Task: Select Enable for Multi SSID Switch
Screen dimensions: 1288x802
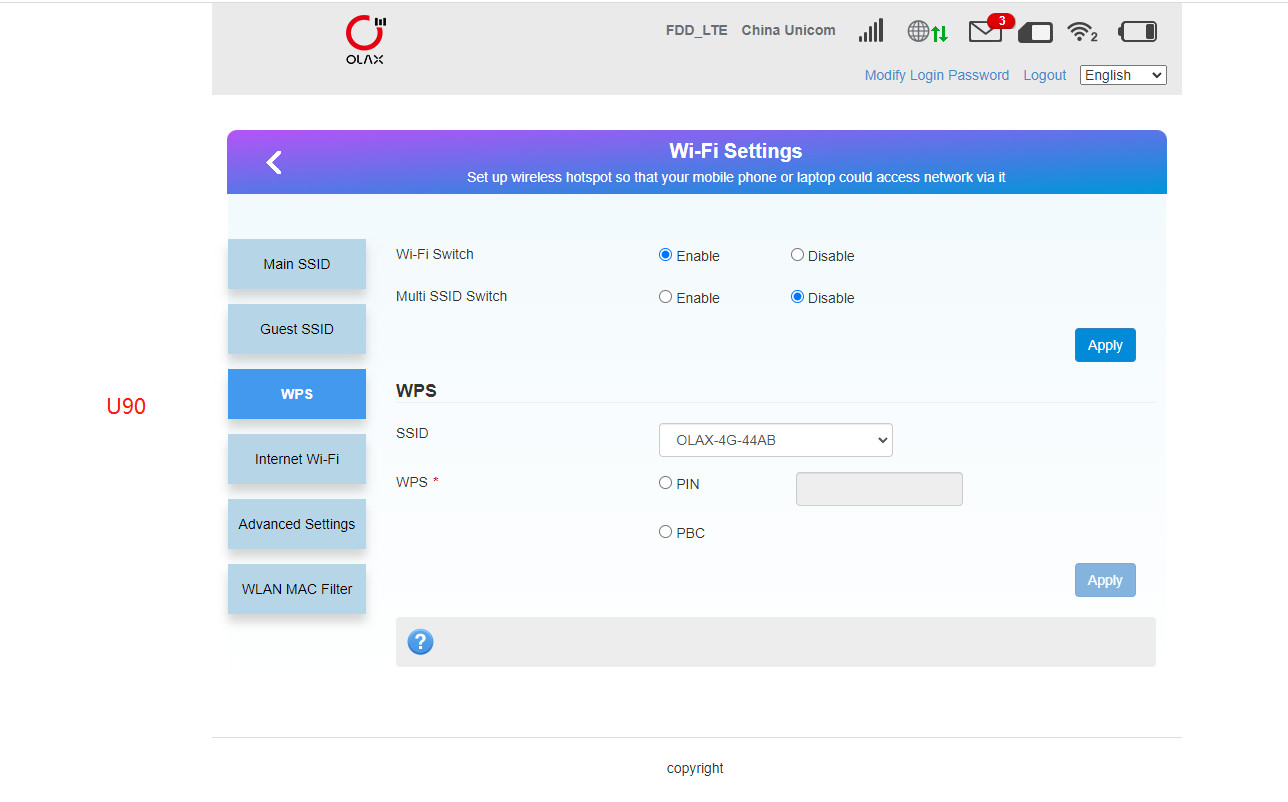Action: pos(665,297)
